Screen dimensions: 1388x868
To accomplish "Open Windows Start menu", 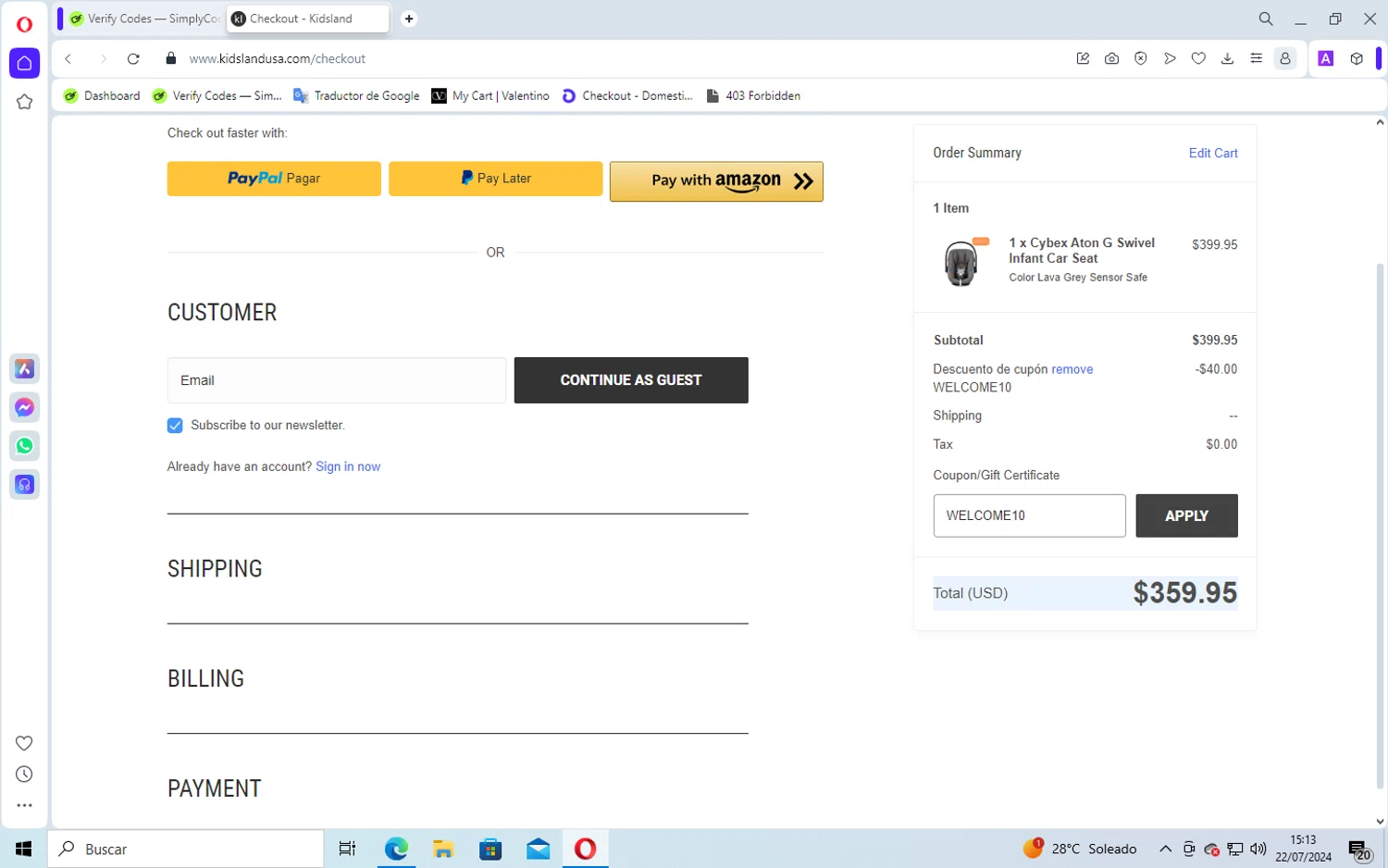I will coord(24,849).
